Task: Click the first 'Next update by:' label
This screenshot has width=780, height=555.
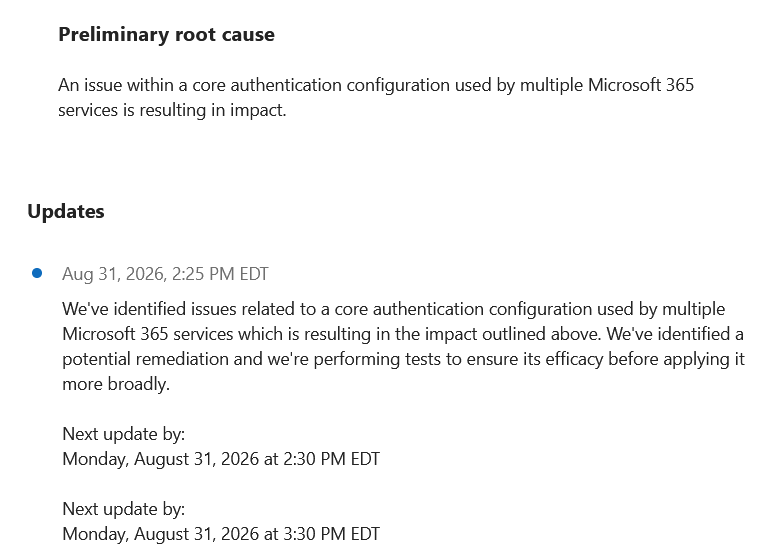Action: [123, 434]
